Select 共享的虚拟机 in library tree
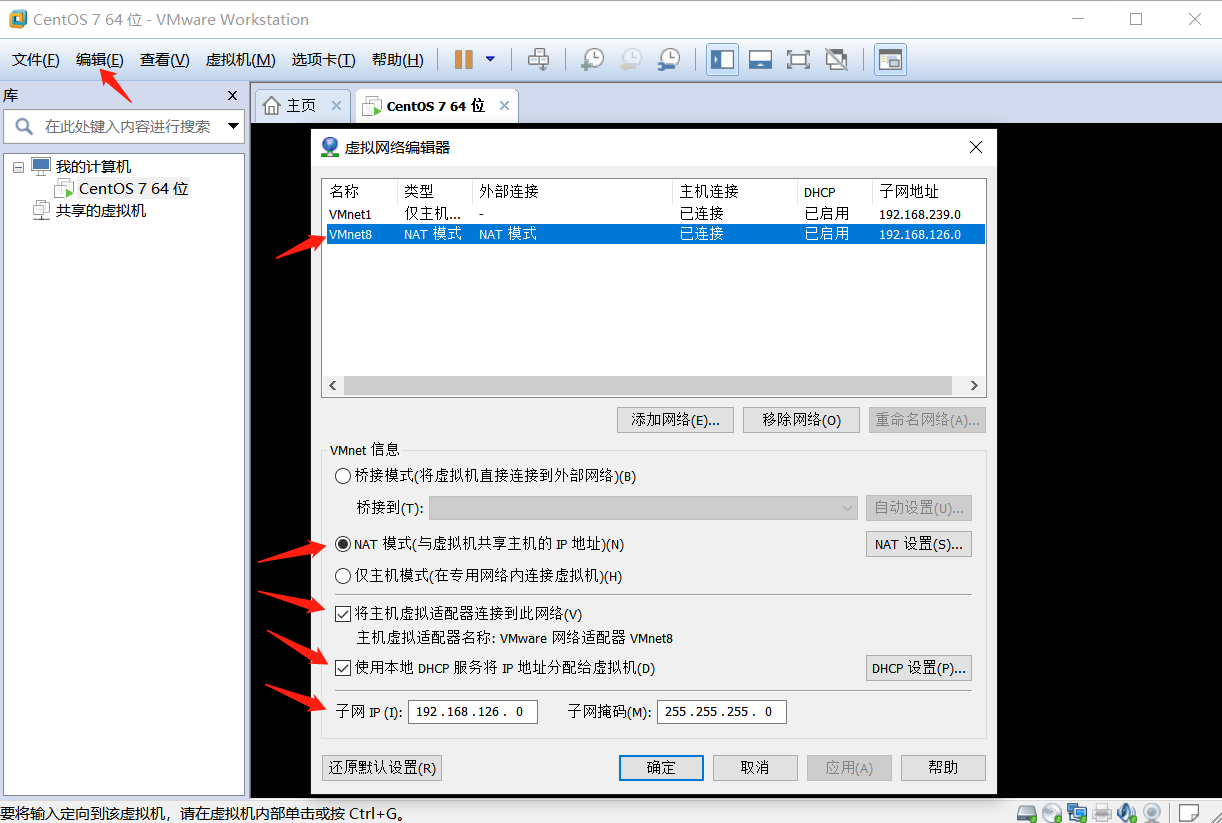Screen dimensions: 1222x823 (101, 210)
